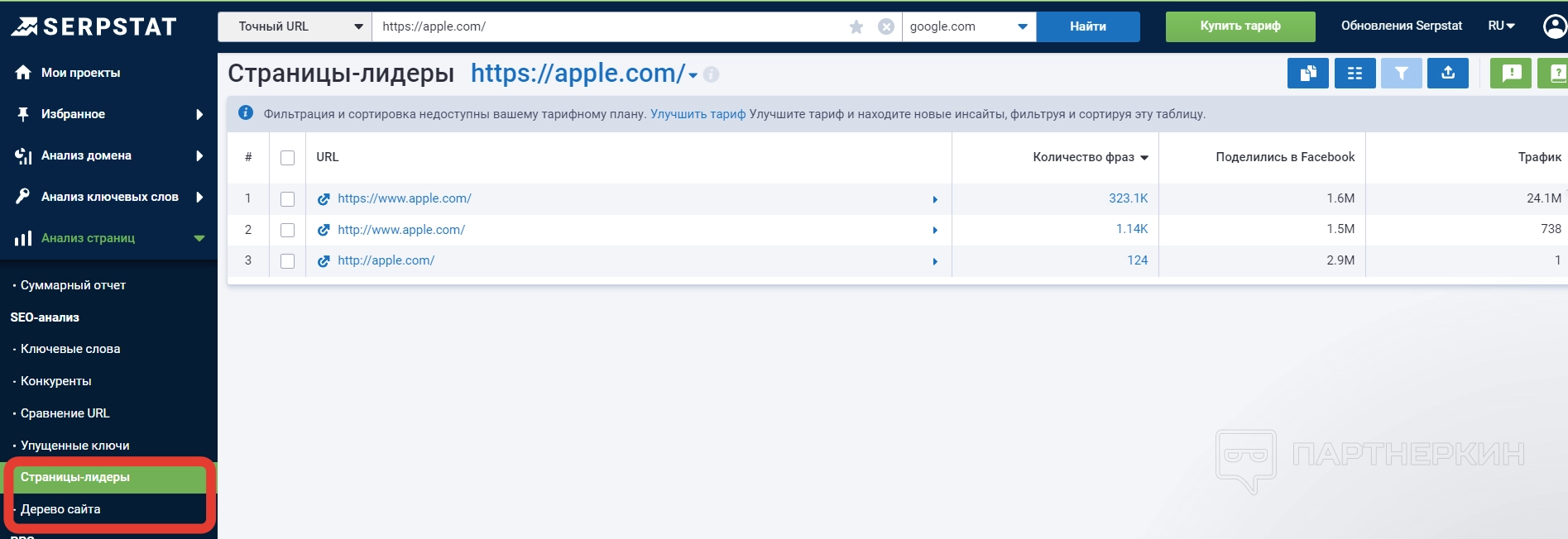Click the 2.9M Facebook shares value
The image size is (1568, 539).
(1340, 260)
